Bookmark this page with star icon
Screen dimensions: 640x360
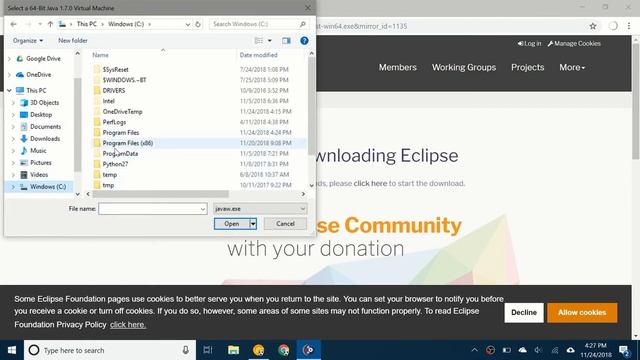[593, 26]
